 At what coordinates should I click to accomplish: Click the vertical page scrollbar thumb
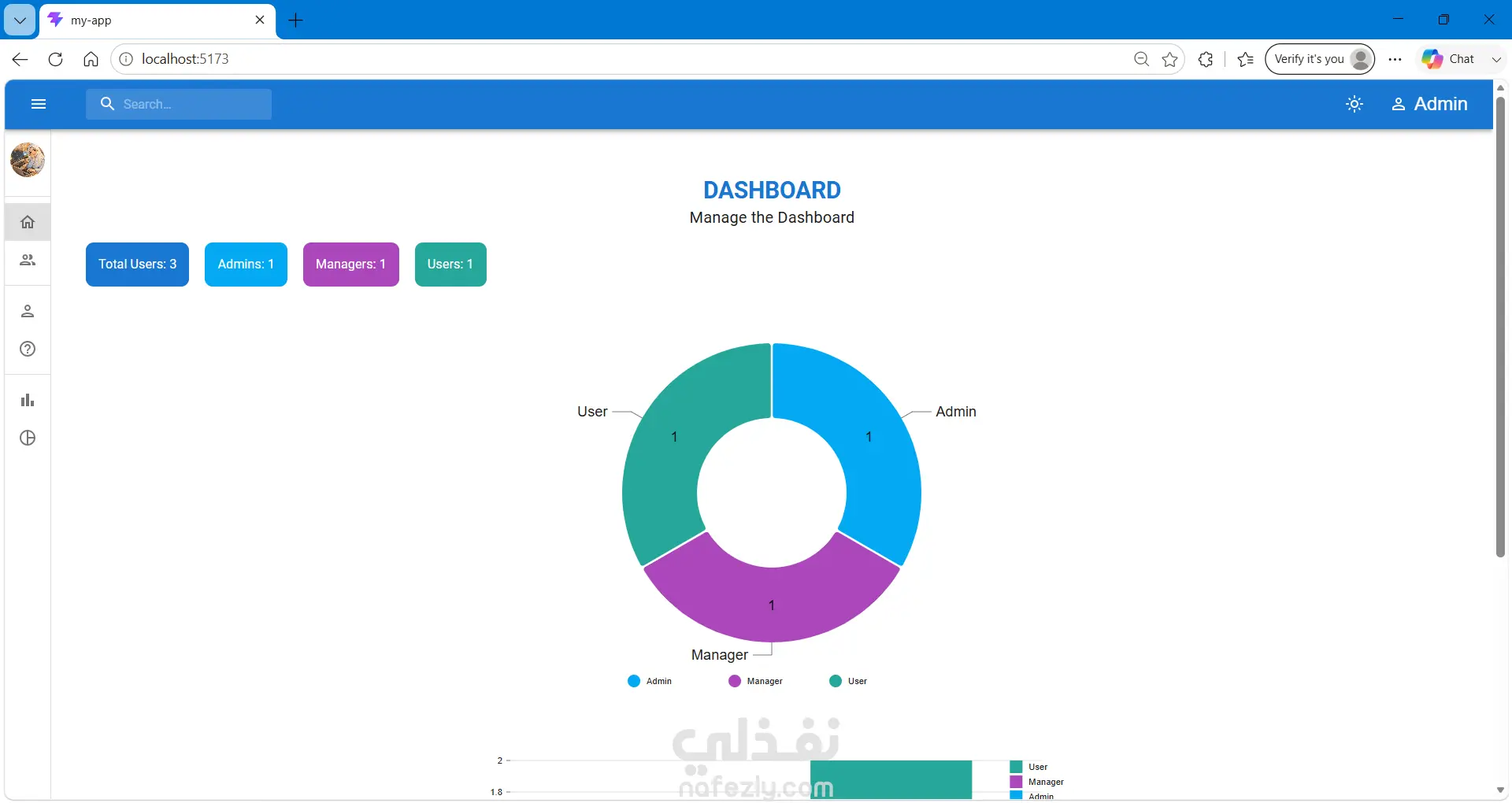click(1501, 327)
